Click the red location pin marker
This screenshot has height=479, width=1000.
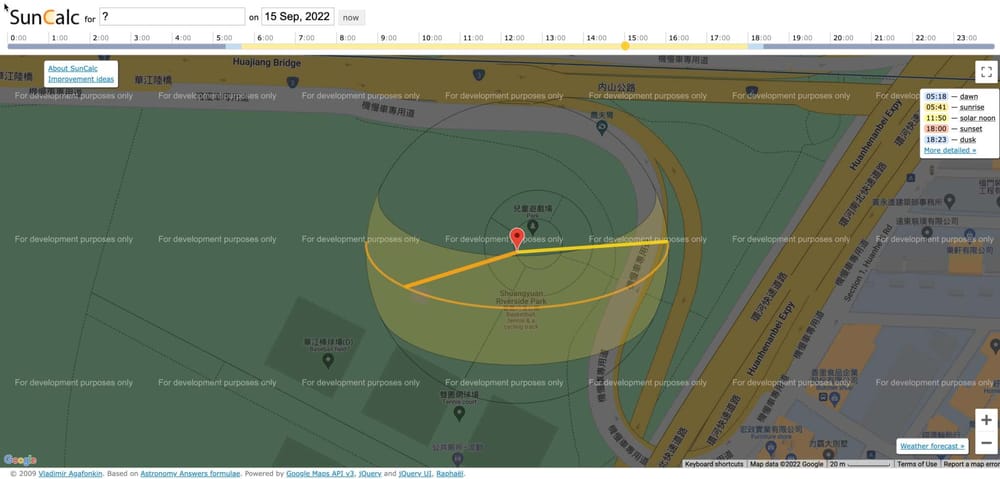pos(517,238)
